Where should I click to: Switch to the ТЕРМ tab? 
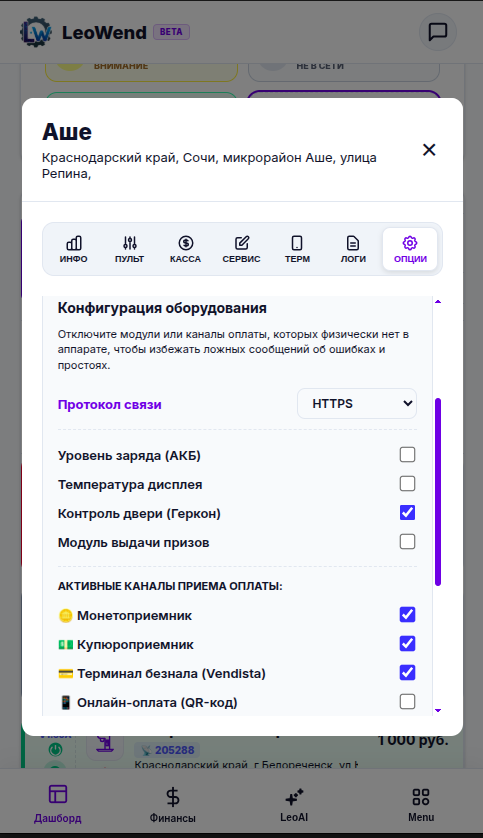[297, 249]
